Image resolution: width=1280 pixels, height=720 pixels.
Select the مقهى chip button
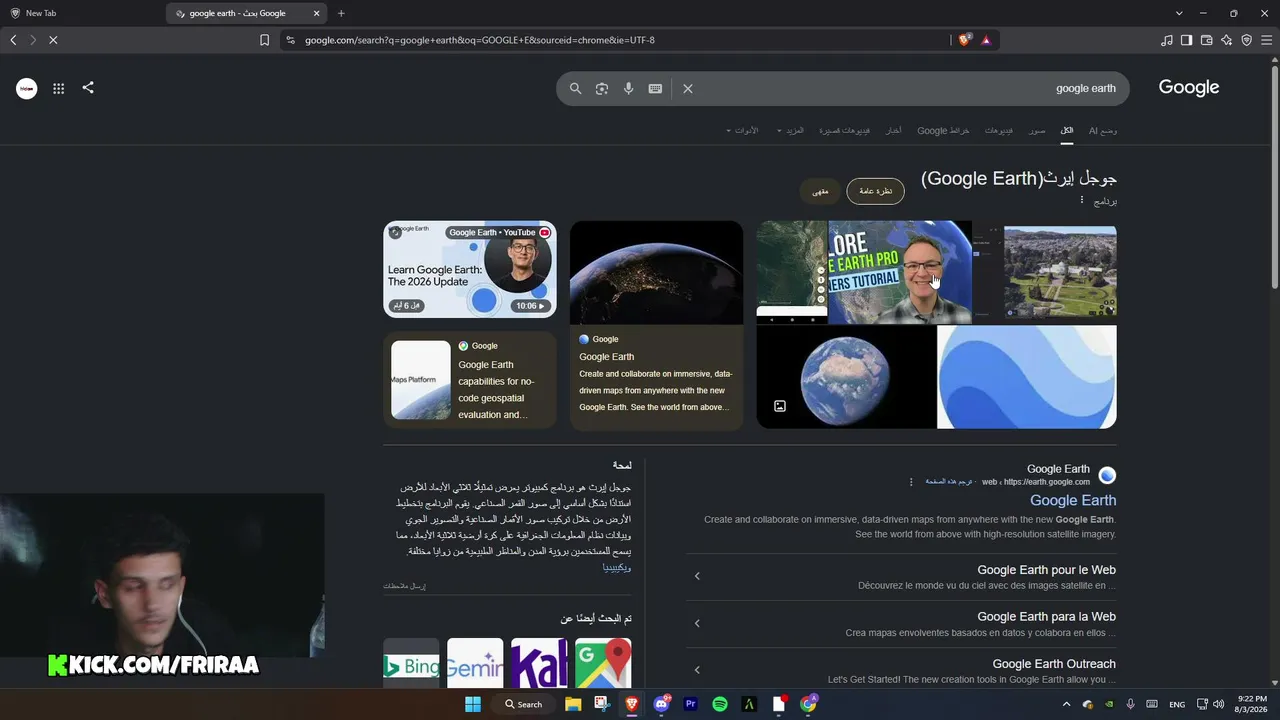pyautogui.click(x=820, y=191)
